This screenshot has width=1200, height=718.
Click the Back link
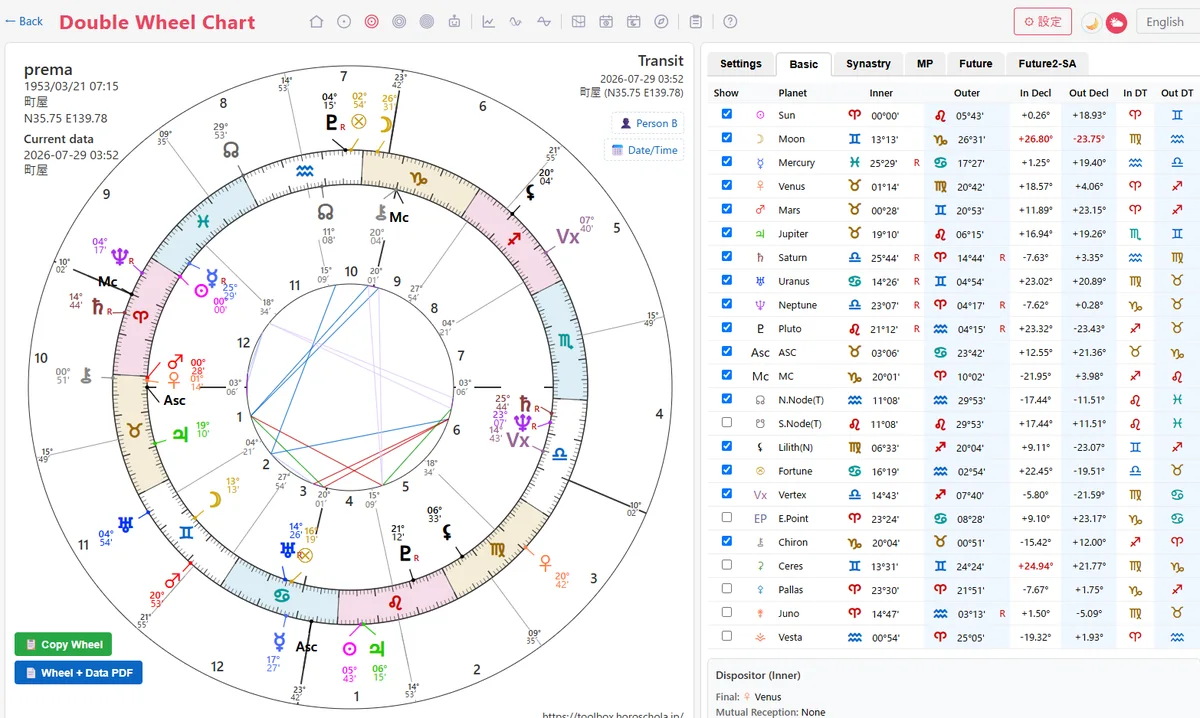24,21
